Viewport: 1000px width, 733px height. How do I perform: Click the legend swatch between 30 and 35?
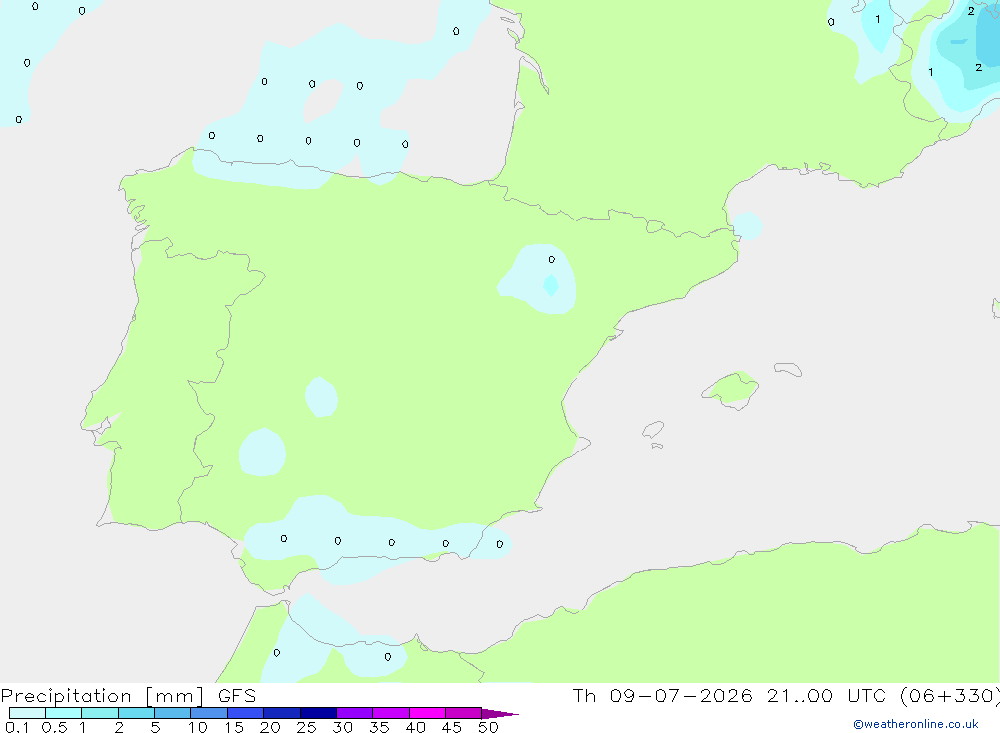click(x=355, y=713)
